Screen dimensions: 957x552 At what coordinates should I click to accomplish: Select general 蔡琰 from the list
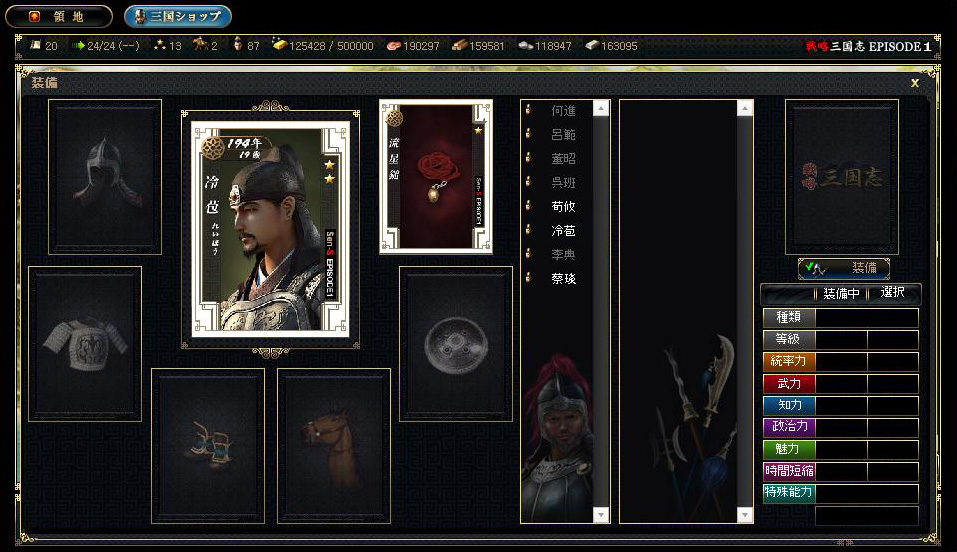[563, 278]
